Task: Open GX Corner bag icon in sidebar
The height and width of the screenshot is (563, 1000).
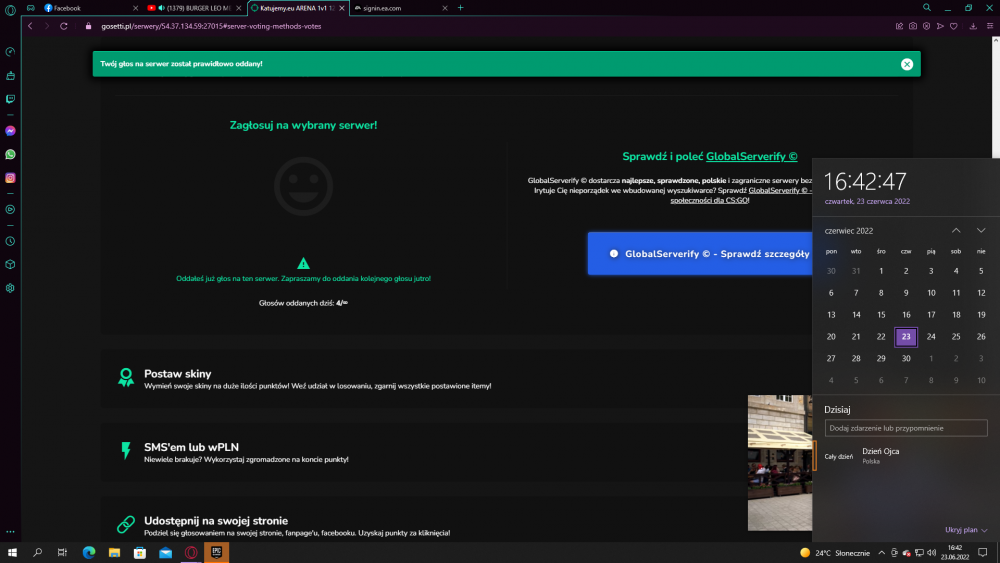Action: [10, 76]
